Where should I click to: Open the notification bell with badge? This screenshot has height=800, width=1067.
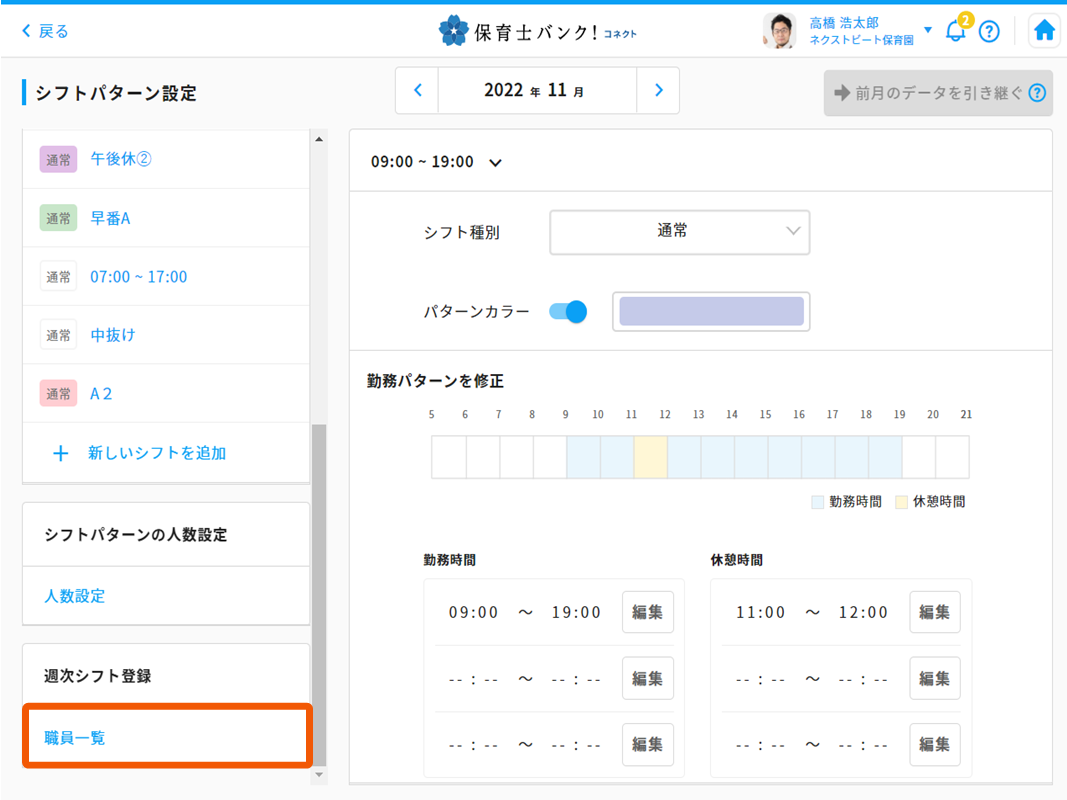click(956, 31)
